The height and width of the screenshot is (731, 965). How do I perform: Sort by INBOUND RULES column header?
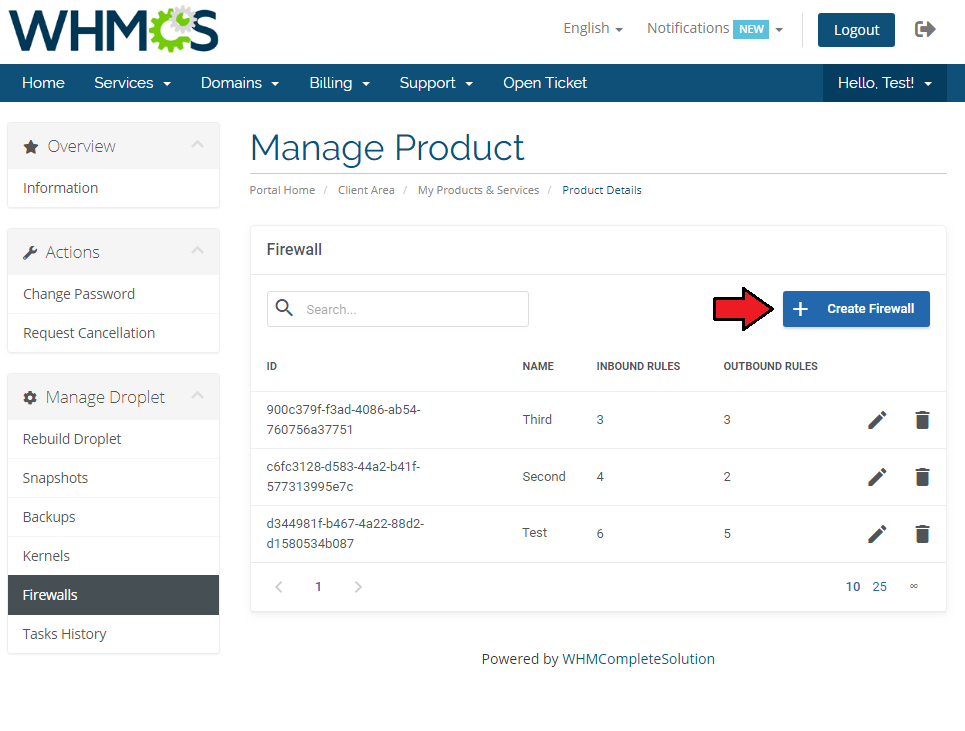(638, 366)
